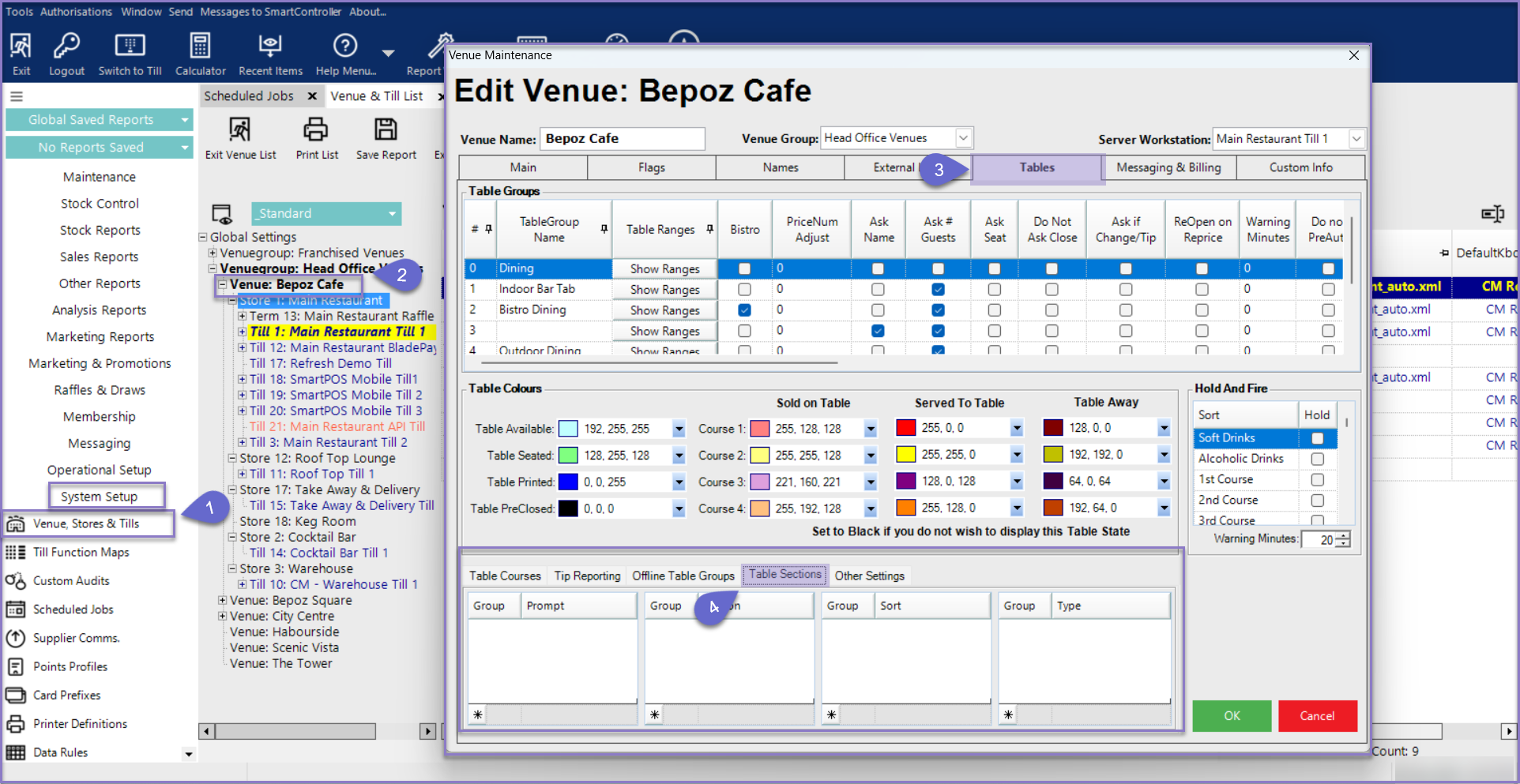Screen dimensions: 1520x784
Task: Open the Venue Group dropdown
Action: tap(964, 138)
